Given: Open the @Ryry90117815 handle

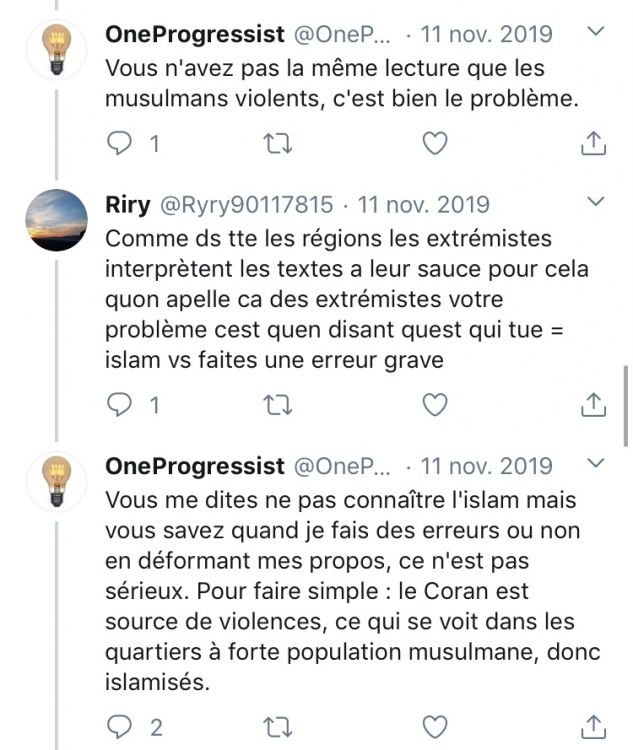Looking at the screenshot, I should pos(245,205).
